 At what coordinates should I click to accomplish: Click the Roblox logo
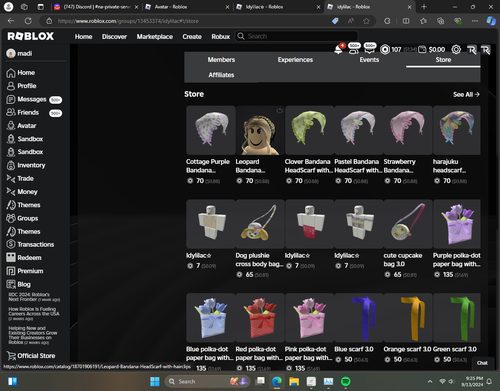[31, 36]
